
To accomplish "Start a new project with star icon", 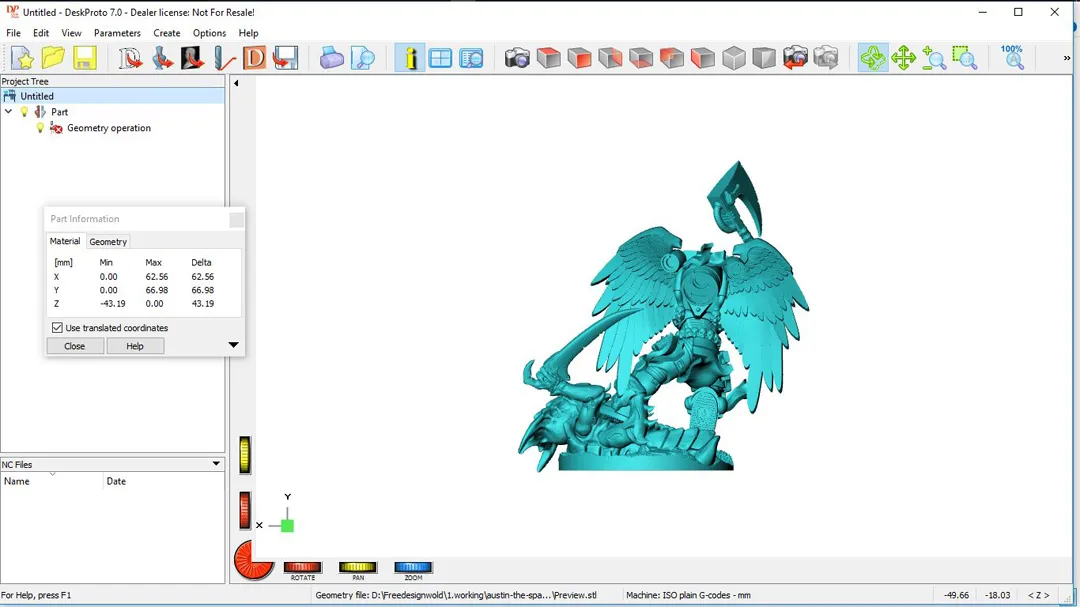I will pyautogui.click(x=23, y=58).
